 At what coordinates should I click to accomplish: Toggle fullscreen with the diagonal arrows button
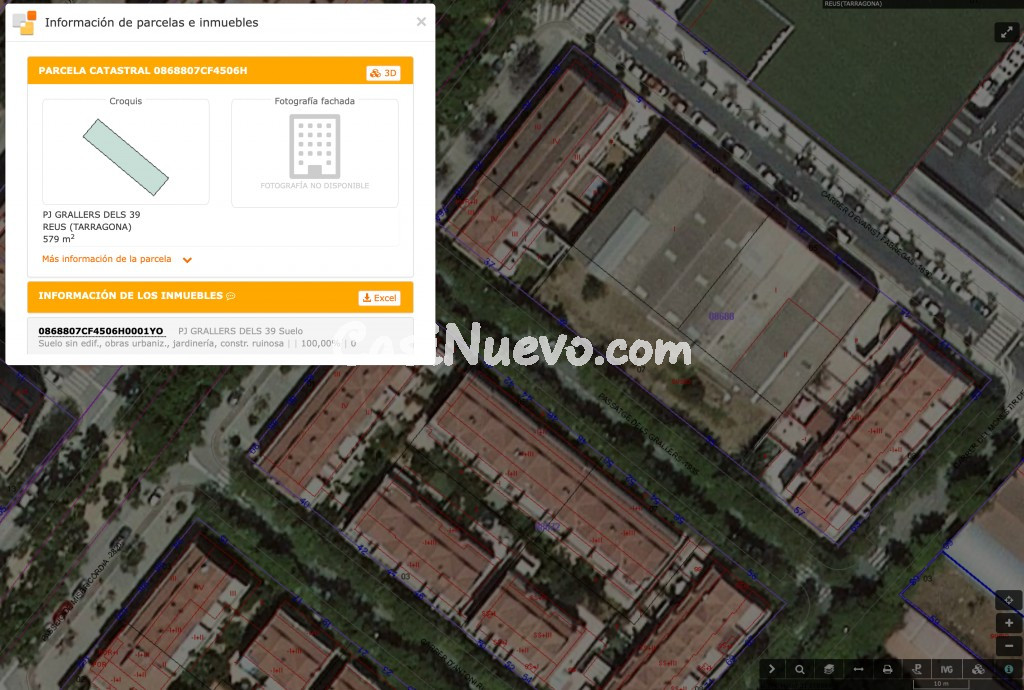tap(1006, 31)
